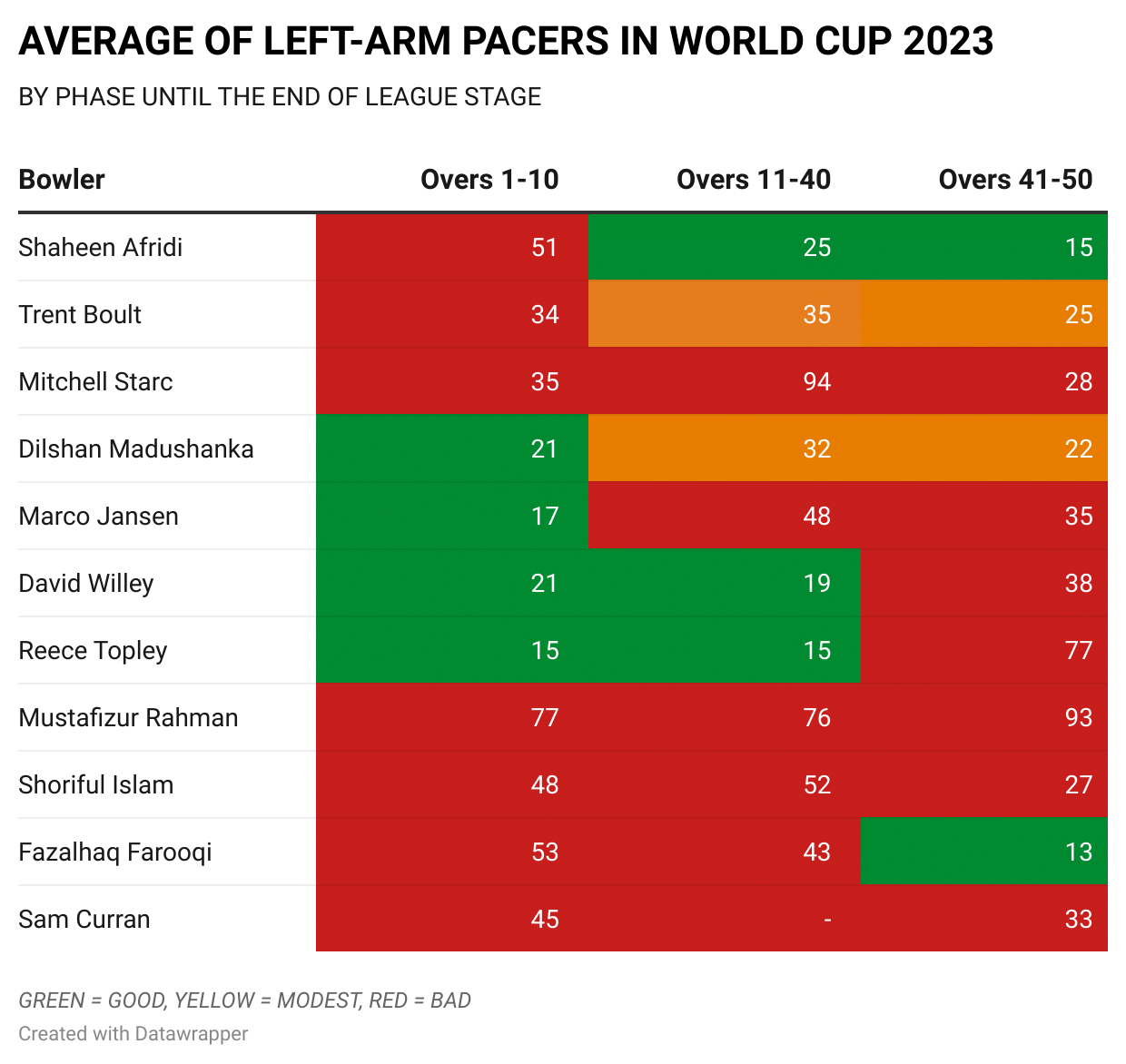Viewport: 1126px width, 1064px height.
Task: Click the Shaheen Afridi bowler name
Action: click(101, 247)
